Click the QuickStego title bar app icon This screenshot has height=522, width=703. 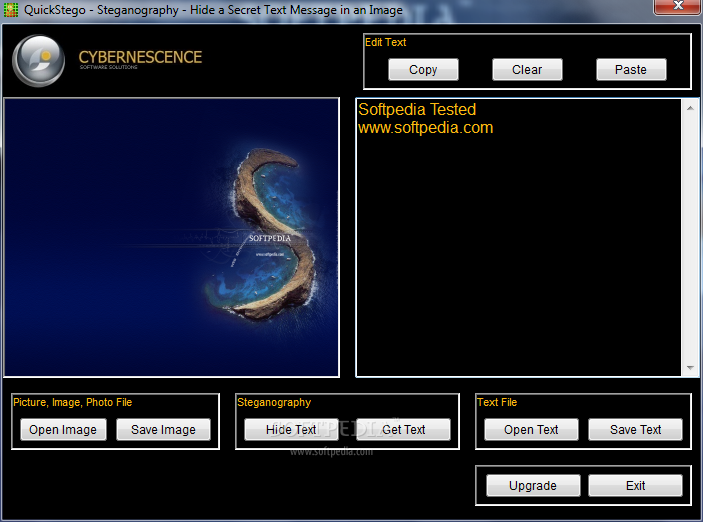[11, 9]
